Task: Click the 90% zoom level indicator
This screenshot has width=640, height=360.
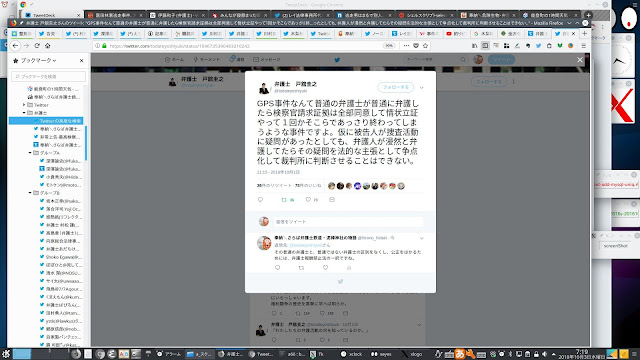Action: coord(389,46)
